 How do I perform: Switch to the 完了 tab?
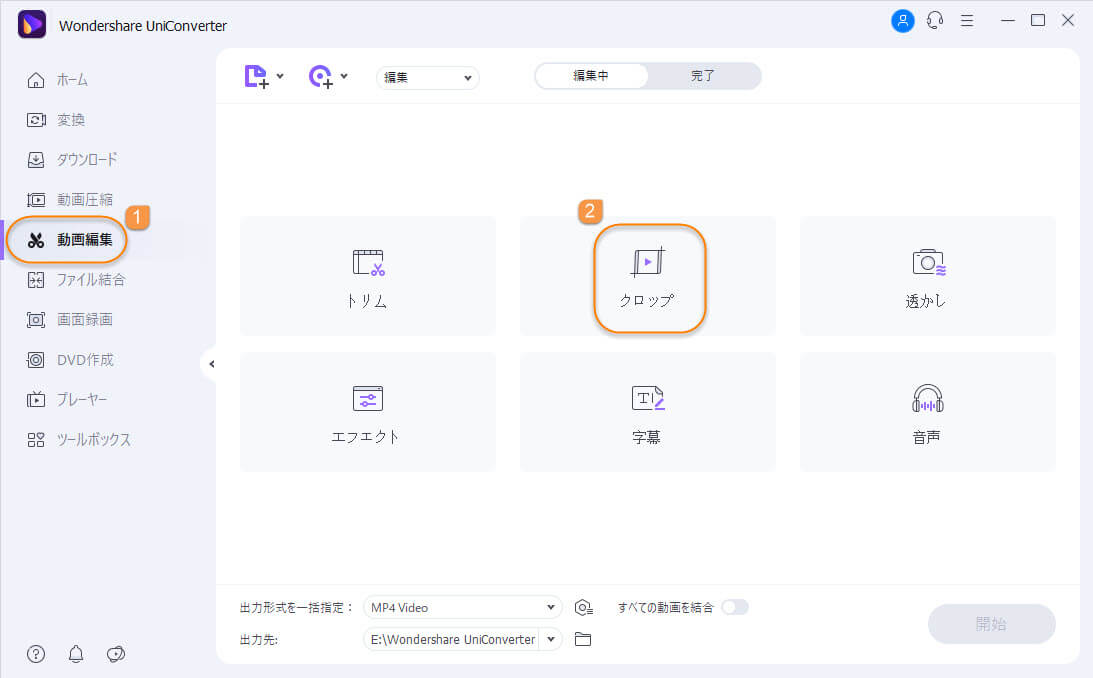click(x=703, y=76)
